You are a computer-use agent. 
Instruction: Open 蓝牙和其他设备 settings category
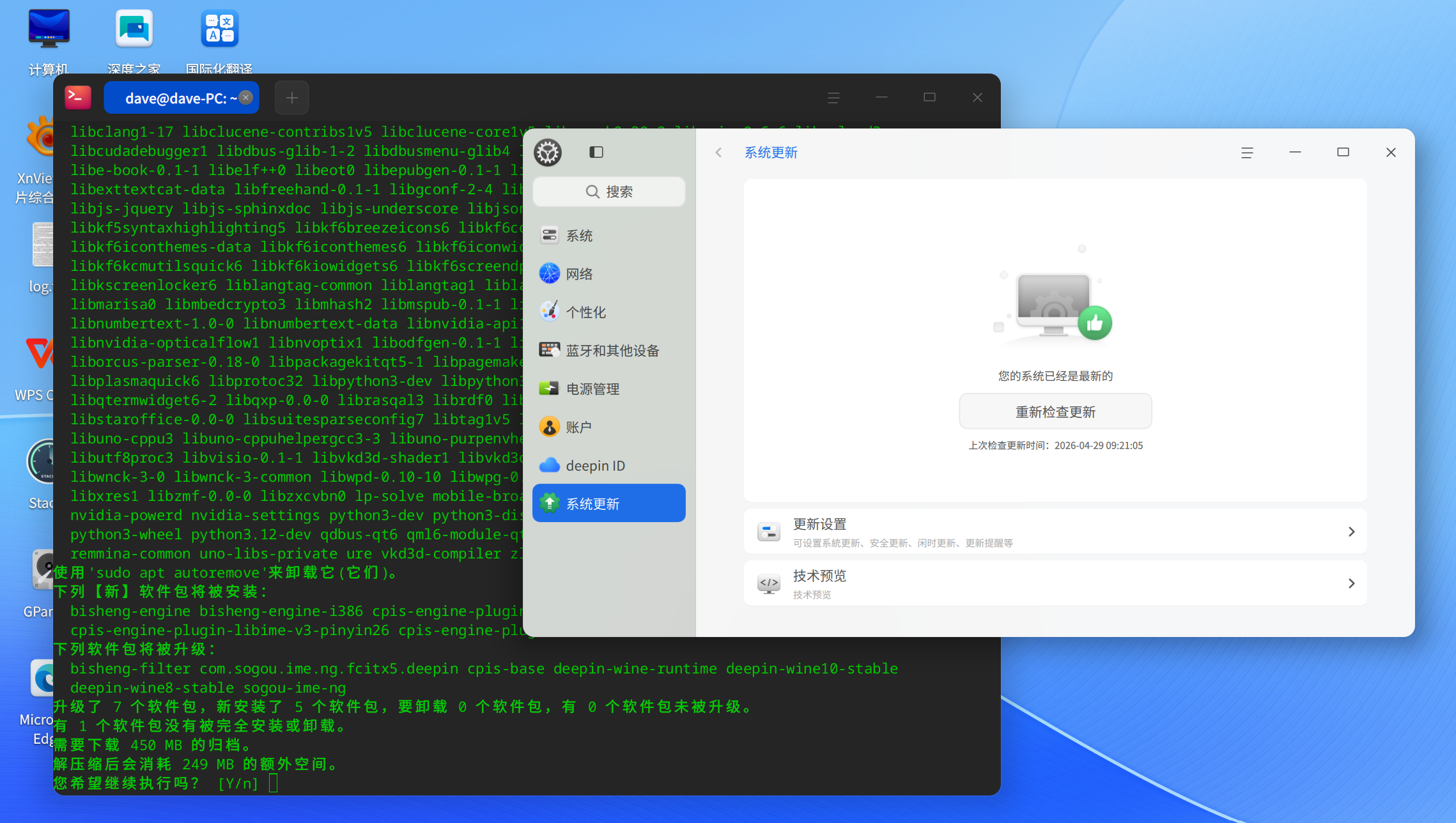click(608, 350)
